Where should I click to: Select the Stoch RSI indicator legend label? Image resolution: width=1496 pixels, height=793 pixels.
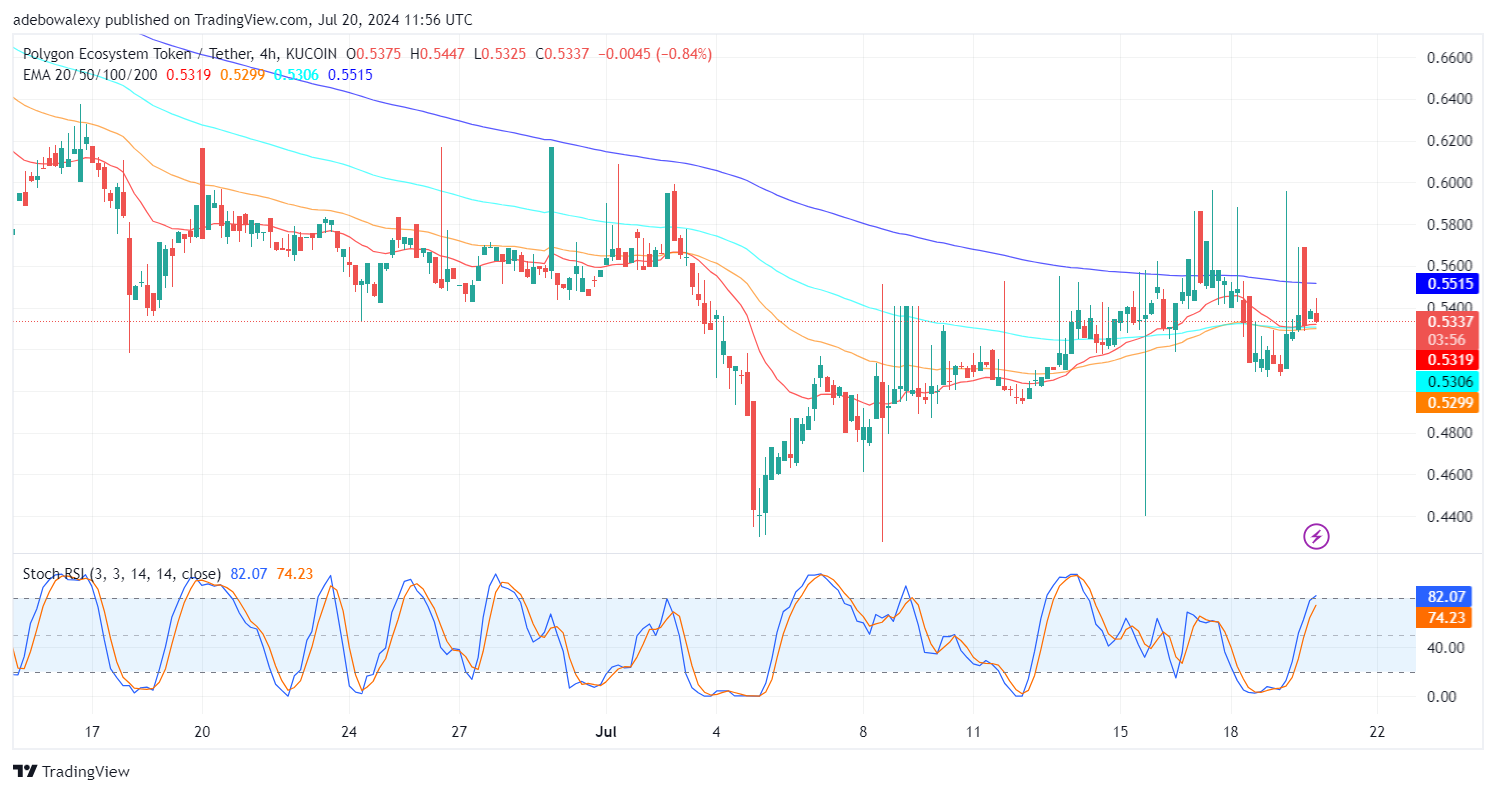tap(120, 574)
